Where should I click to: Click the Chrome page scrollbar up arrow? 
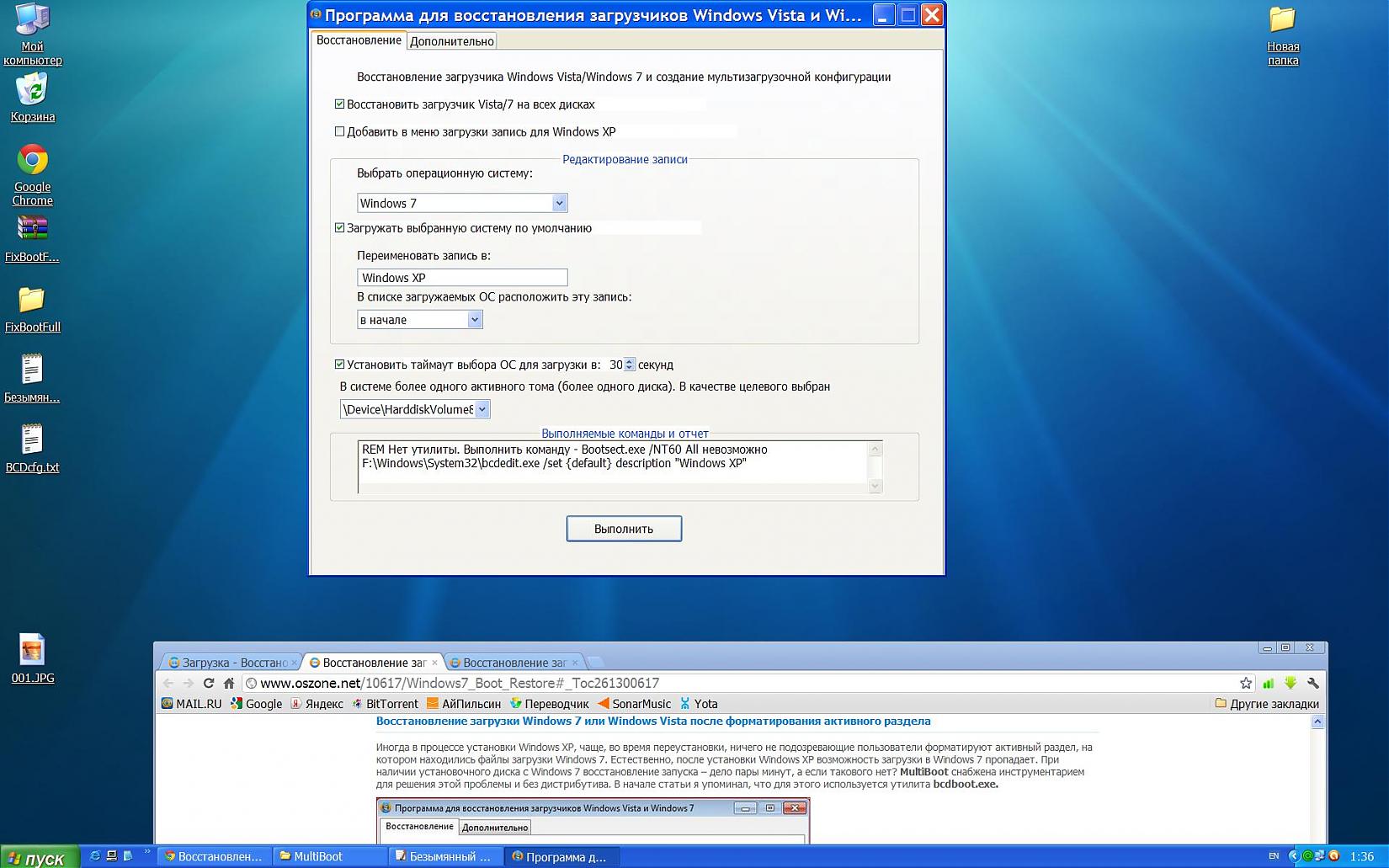pyautogui.click(x=1317, y=722)
